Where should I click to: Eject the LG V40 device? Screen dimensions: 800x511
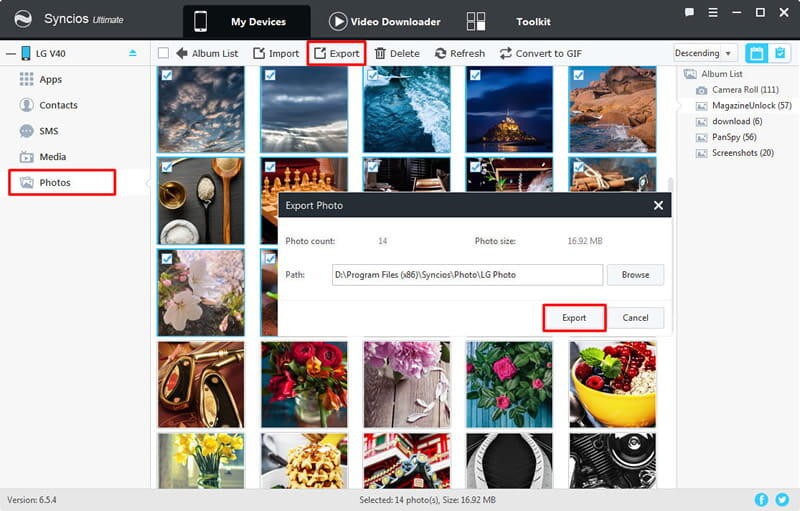(x=133, y=53)
